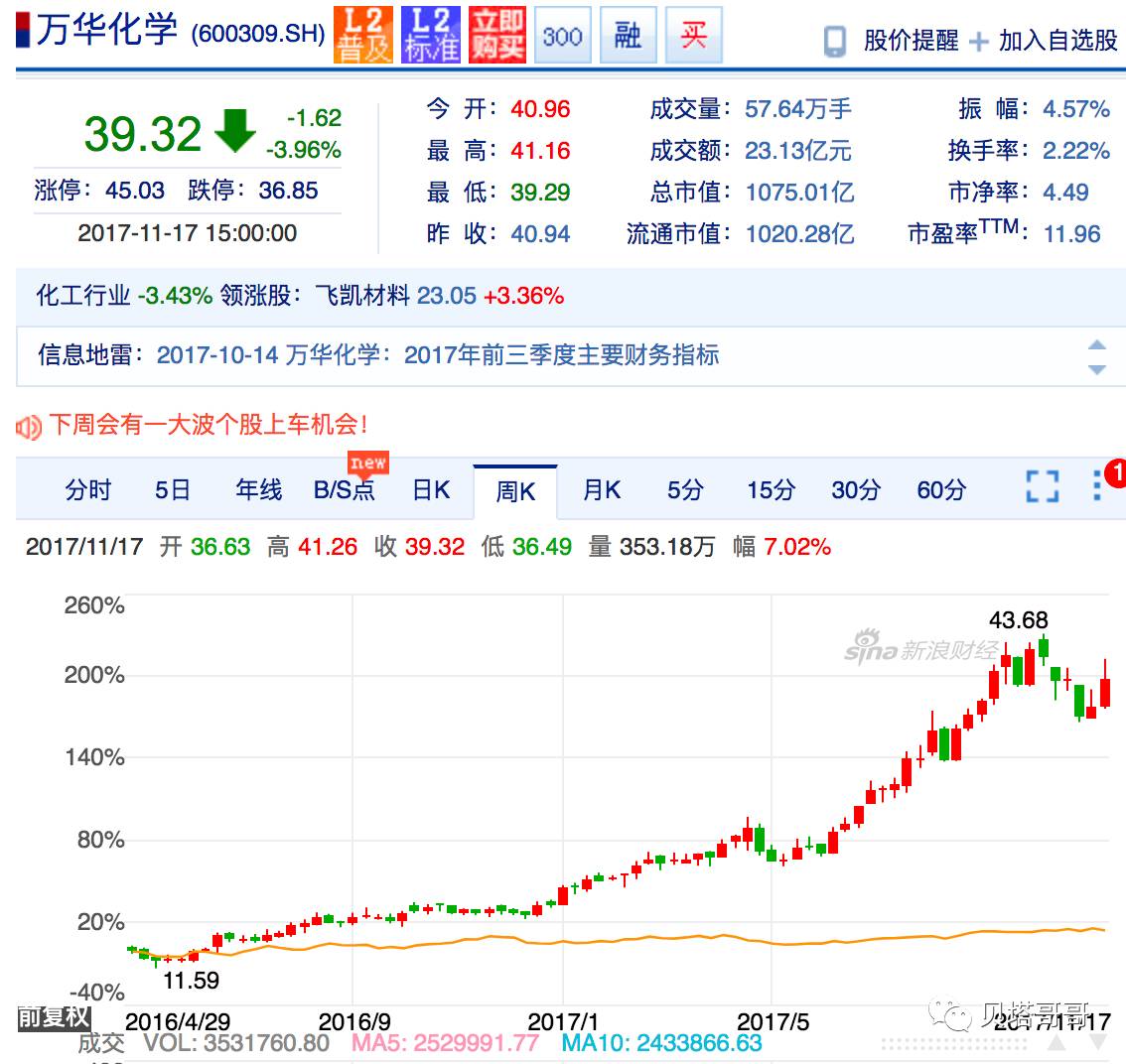The image size is (1126, 1064).
Task: Open the 下周会有一大波个股上车机会 promo link
Action: (209, 424)
